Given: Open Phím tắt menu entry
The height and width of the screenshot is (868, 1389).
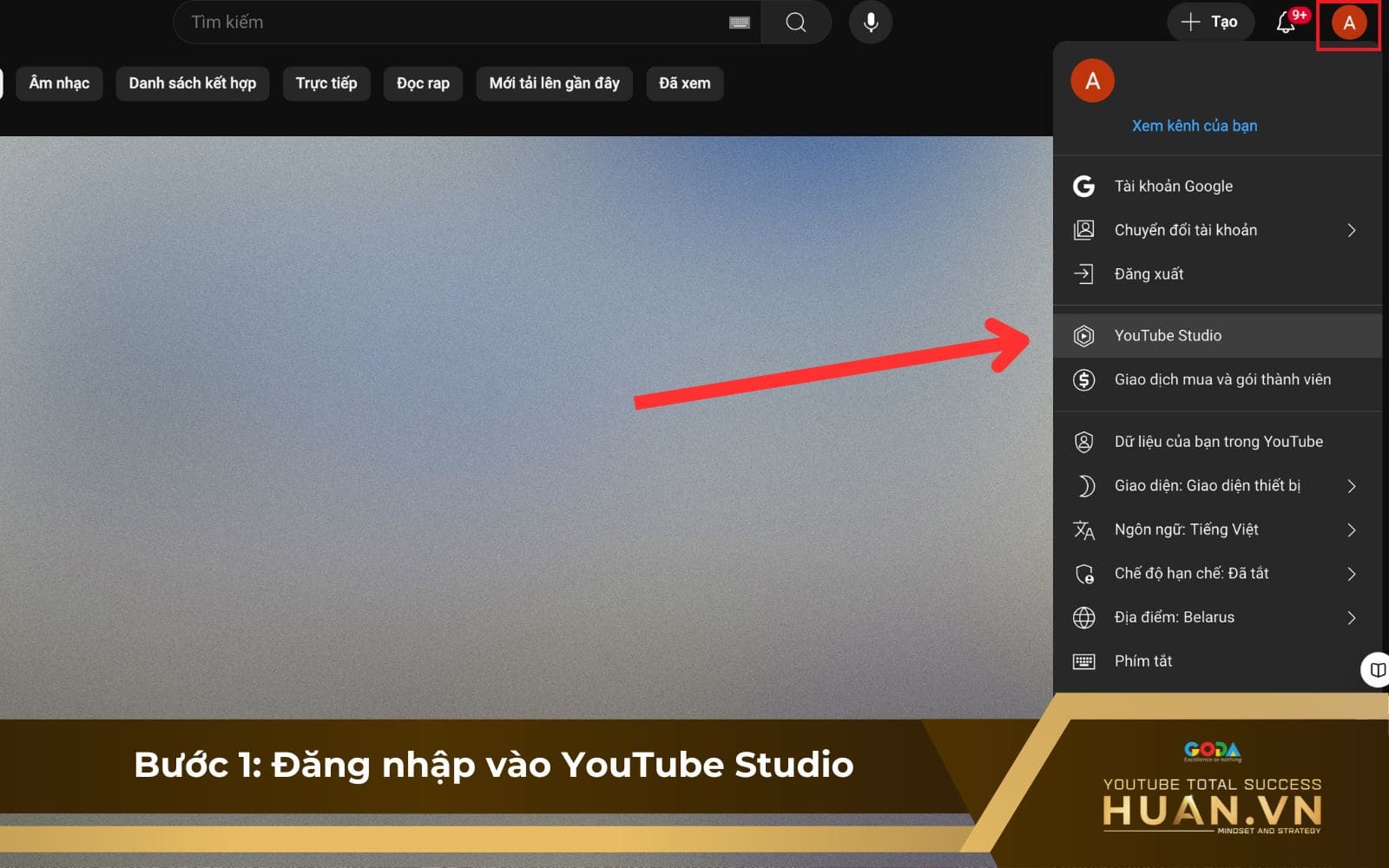Looking at the screenshot, I should pyautogui.click(x=1217, y=661).
